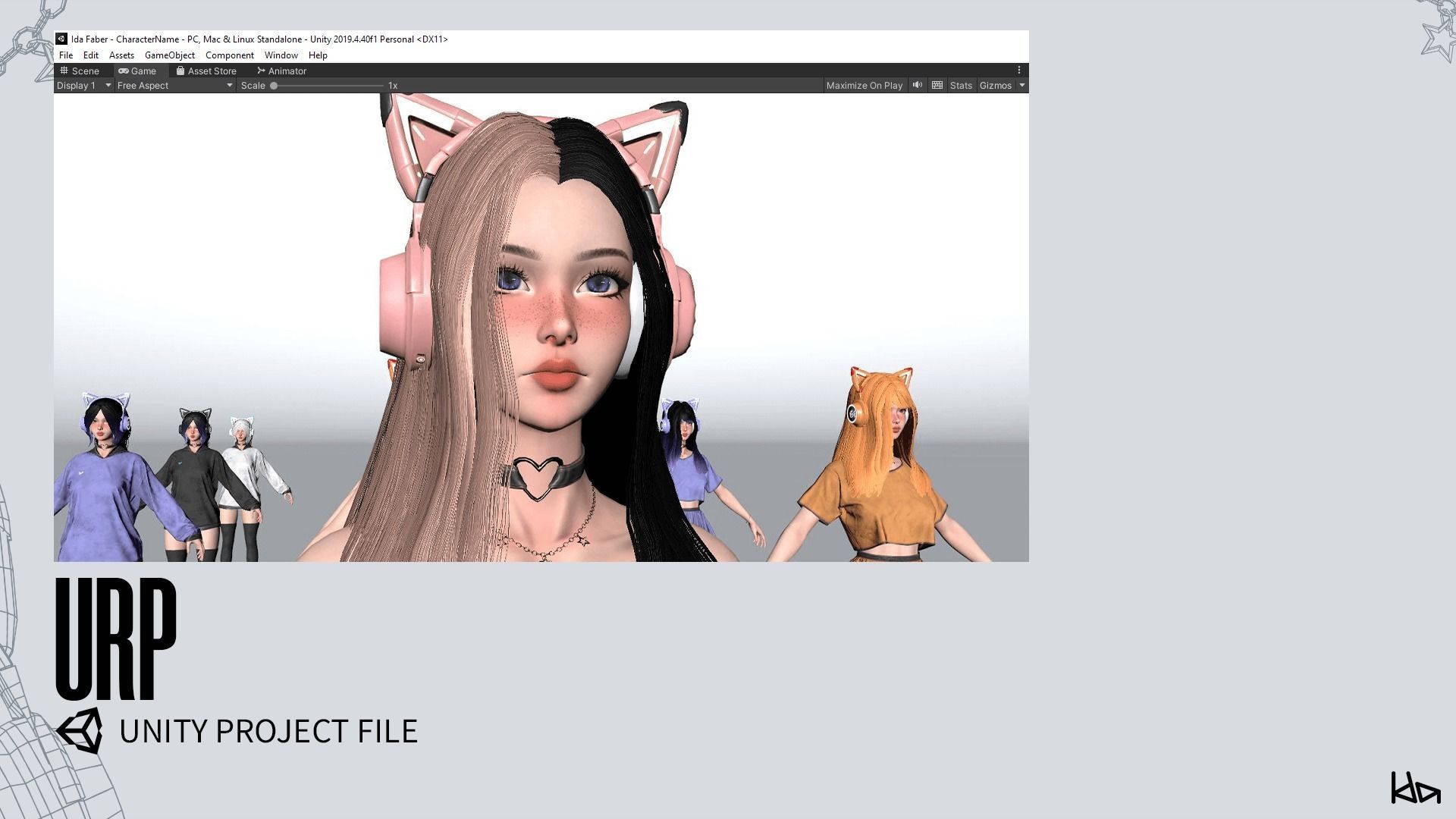Click the Scale slider handle
Viewport: 1456px width, 819px height.
[x=274, y=86]
